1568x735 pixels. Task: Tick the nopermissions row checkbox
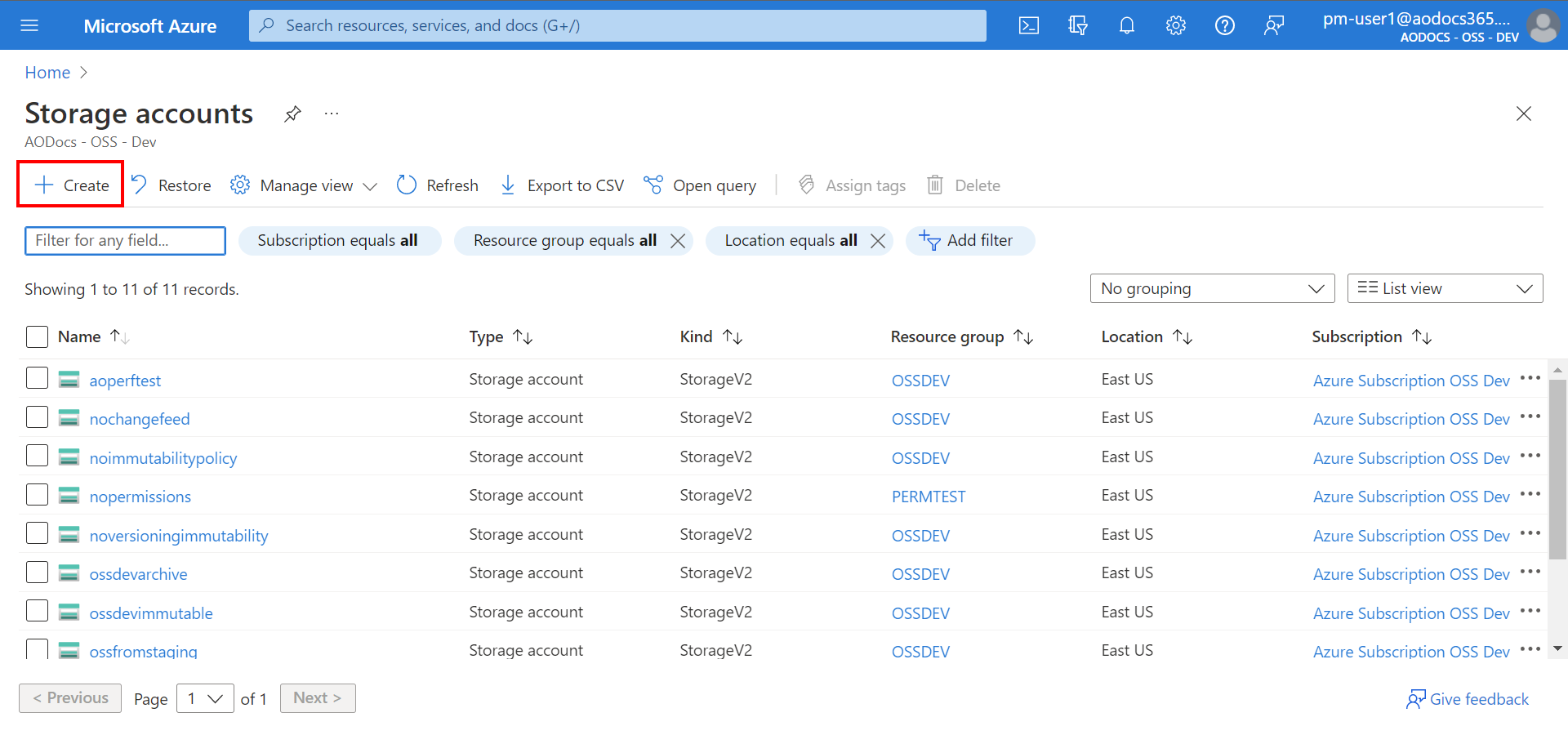37,495
